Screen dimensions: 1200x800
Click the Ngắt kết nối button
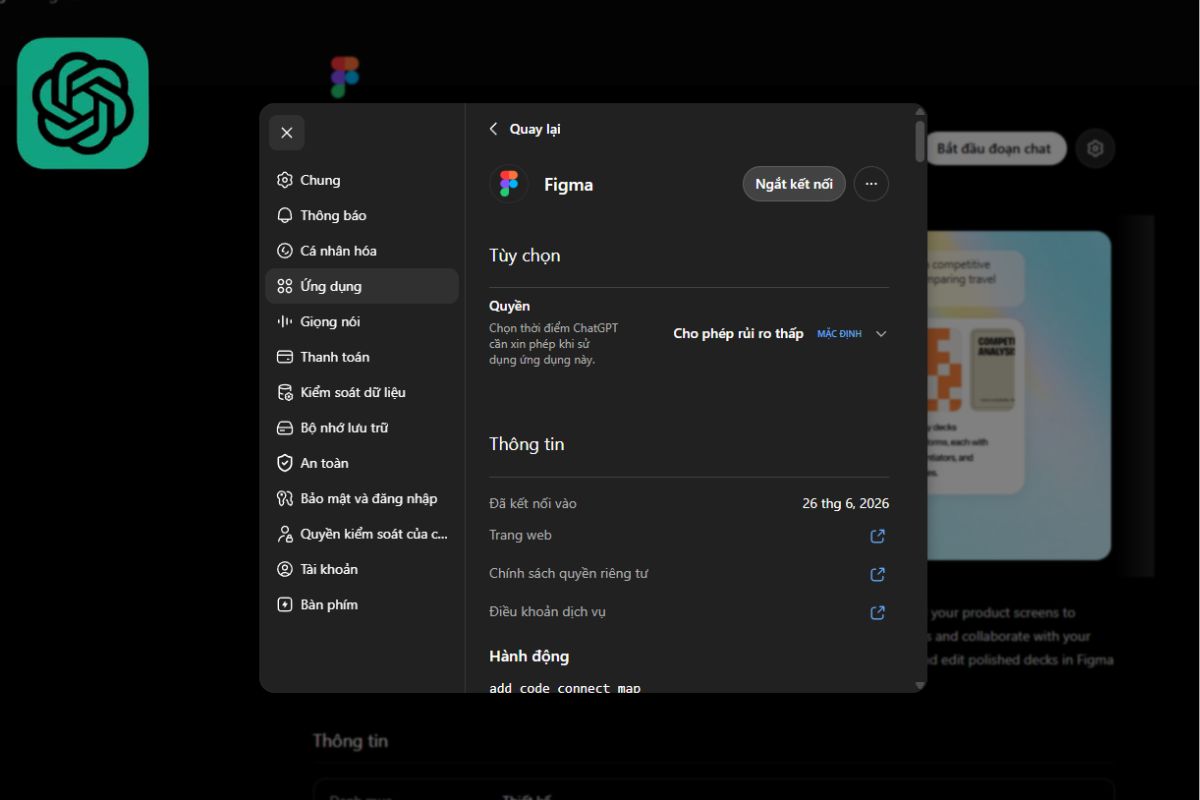pos(794,184)
